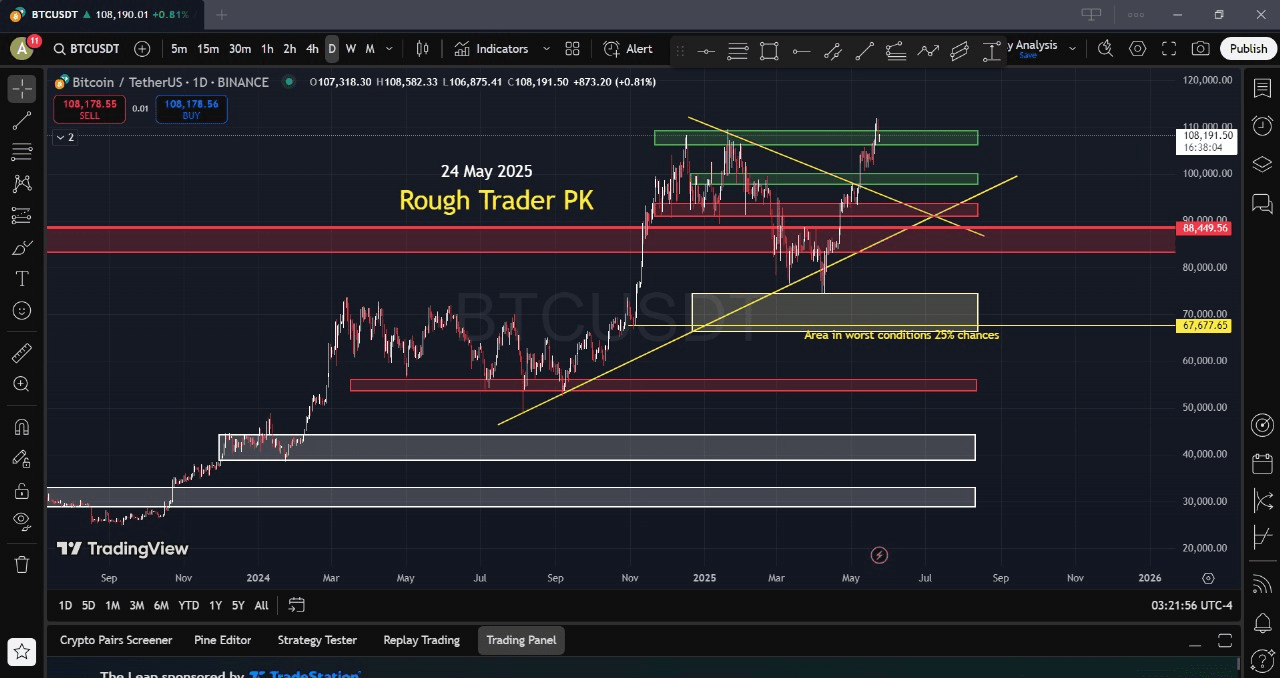Open notifications bell icon
1280x678 pixels.
[1262, 621]
